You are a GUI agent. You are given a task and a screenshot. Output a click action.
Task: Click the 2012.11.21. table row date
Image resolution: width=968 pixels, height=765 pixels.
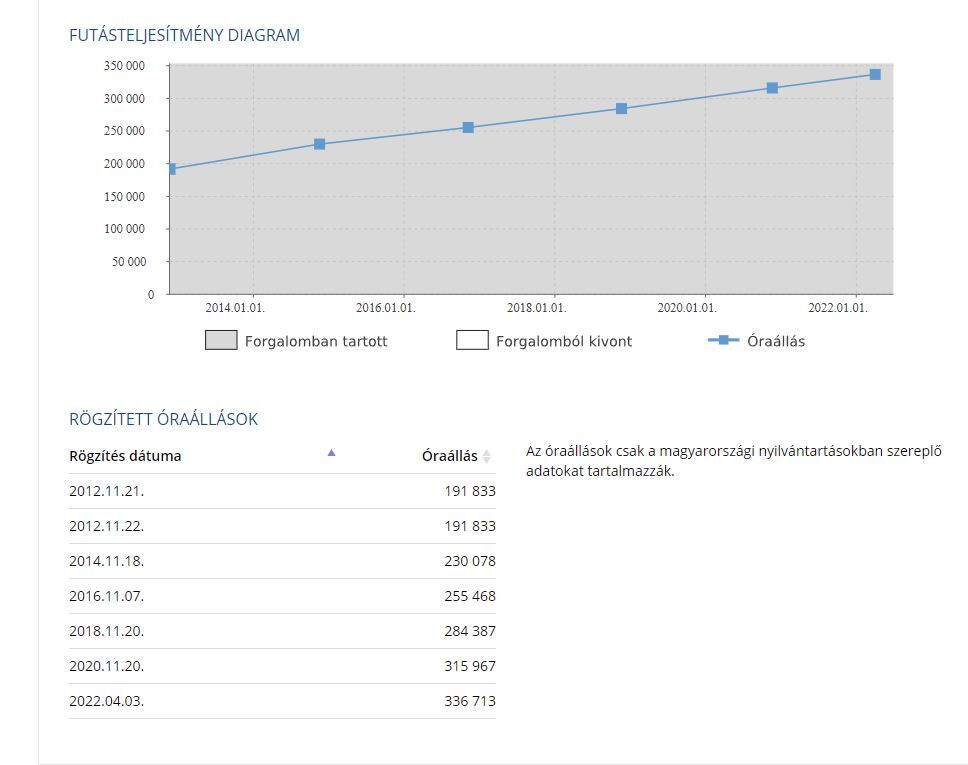tap(106, 491)
